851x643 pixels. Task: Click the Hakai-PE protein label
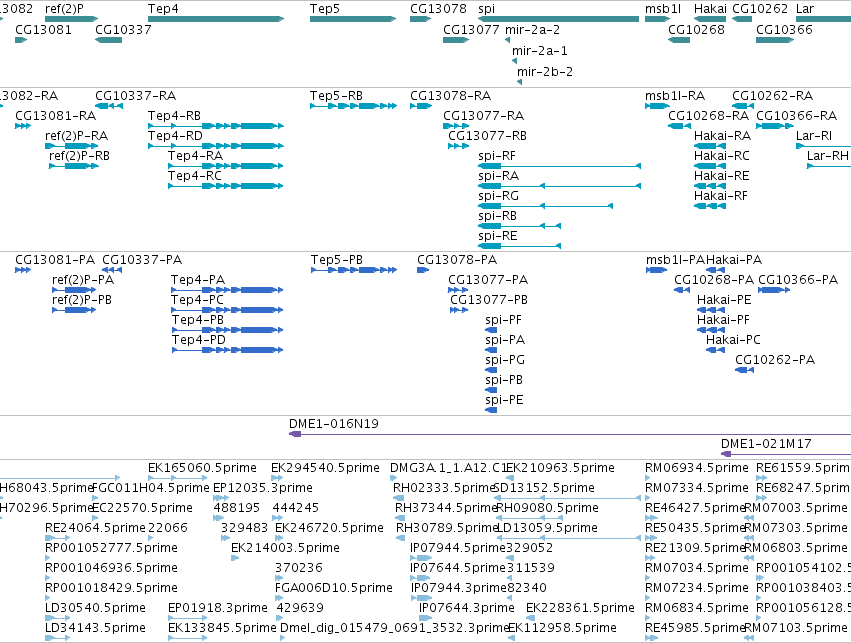click(x=724, y=300)
